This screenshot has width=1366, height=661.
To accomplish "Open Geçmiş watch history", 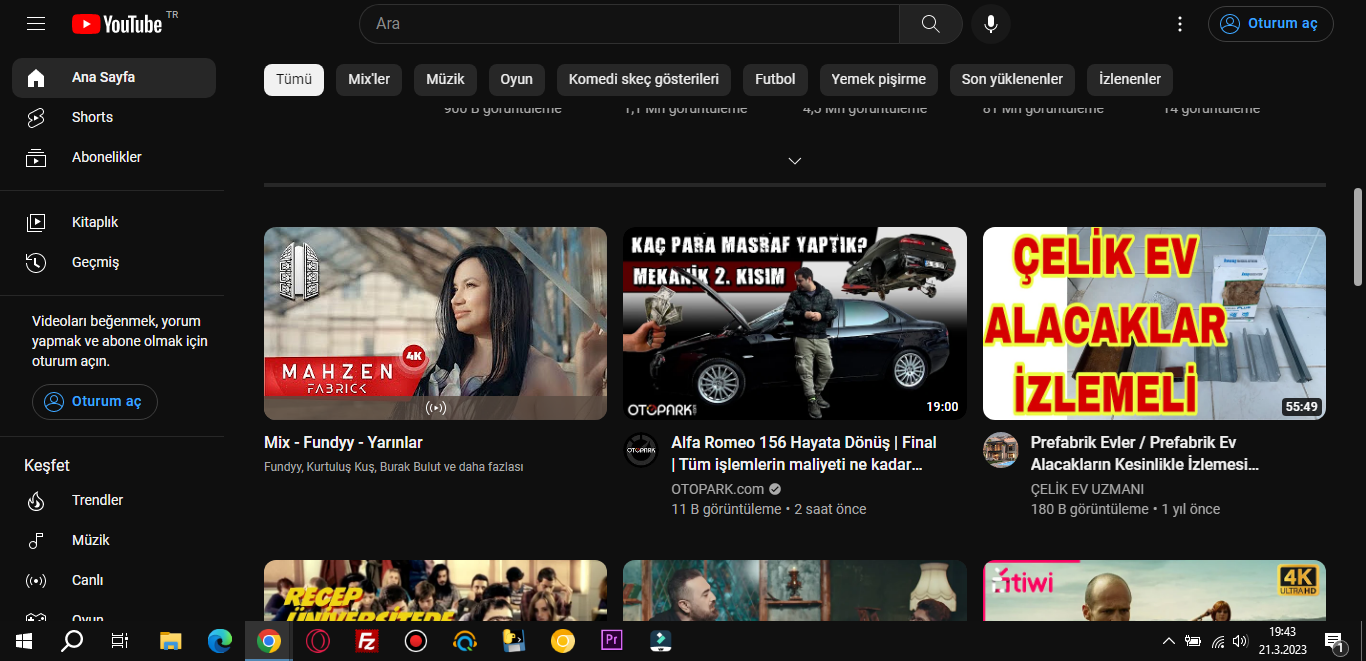I will 114,262.
